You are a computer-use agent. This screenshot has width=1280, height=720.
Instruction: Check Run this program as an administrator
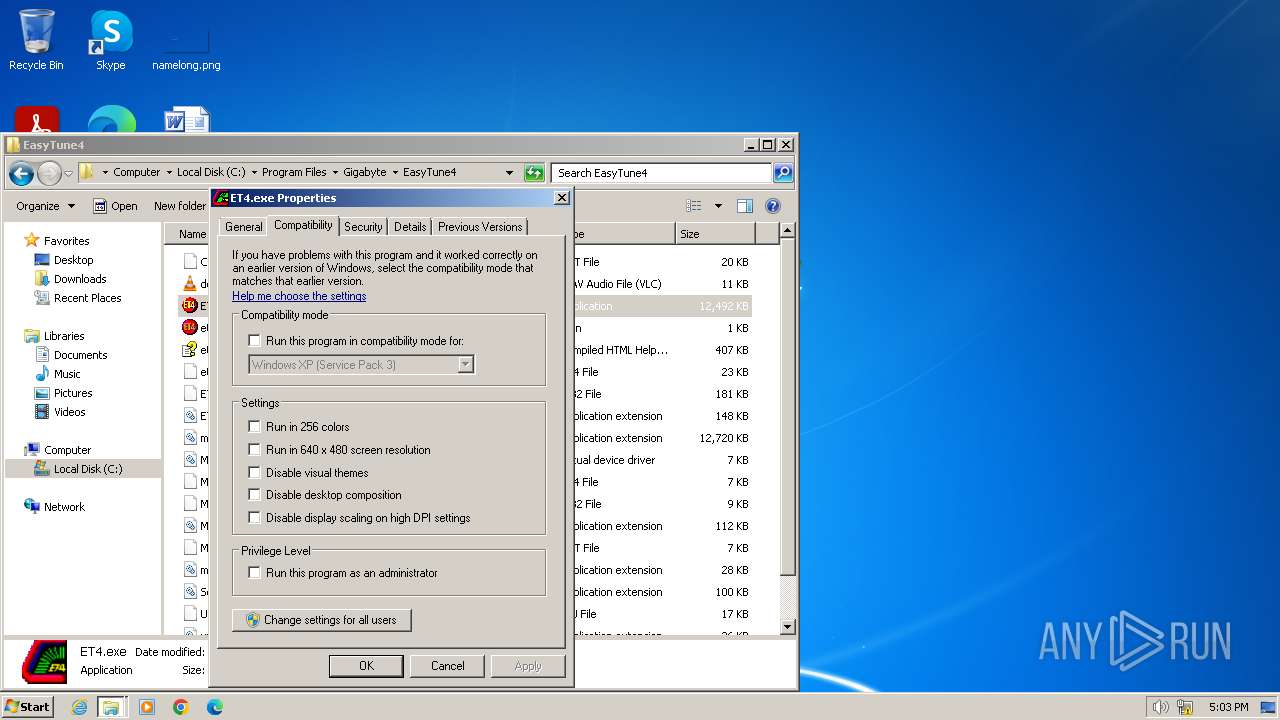[254, 573]
